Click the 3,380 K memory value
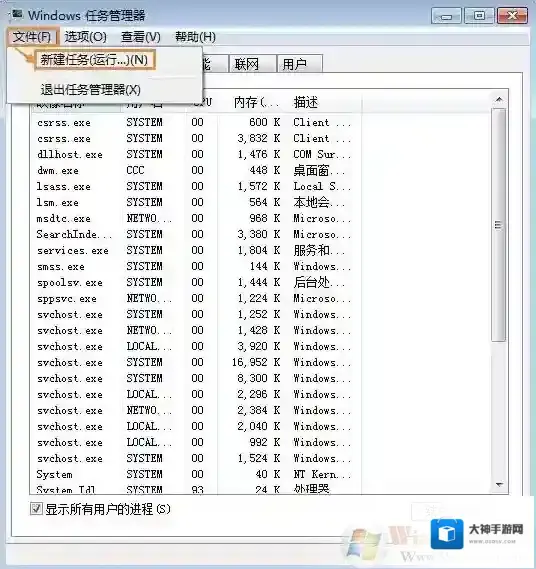Image resolution: width=536 pixels, height=569 pixels. (259, 234)
